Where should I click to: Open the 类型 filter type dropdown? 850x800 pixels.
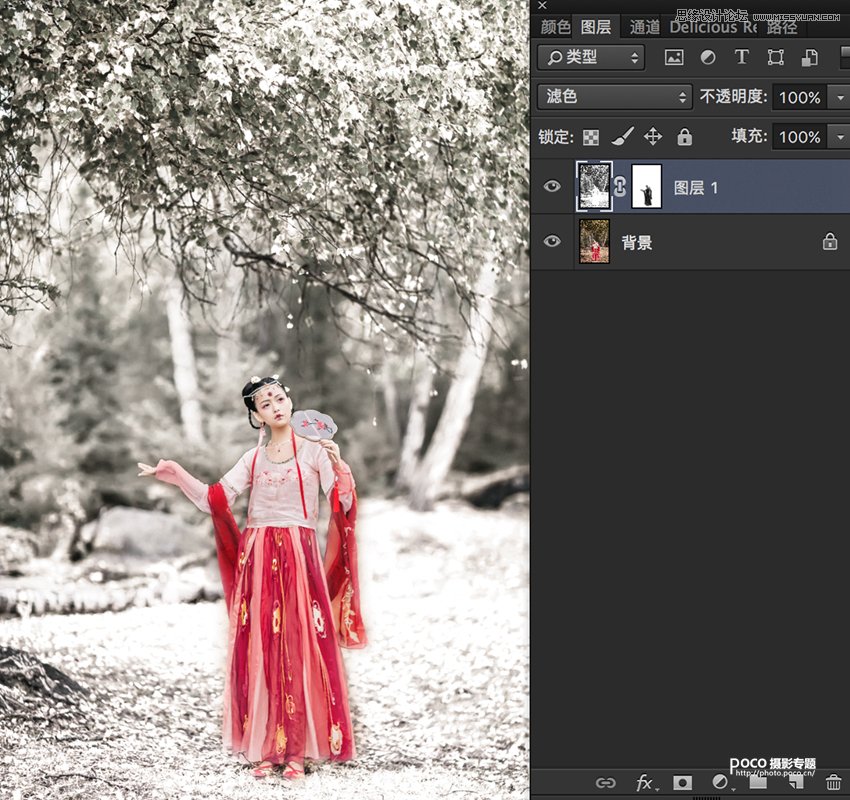(x=591, y=57)
